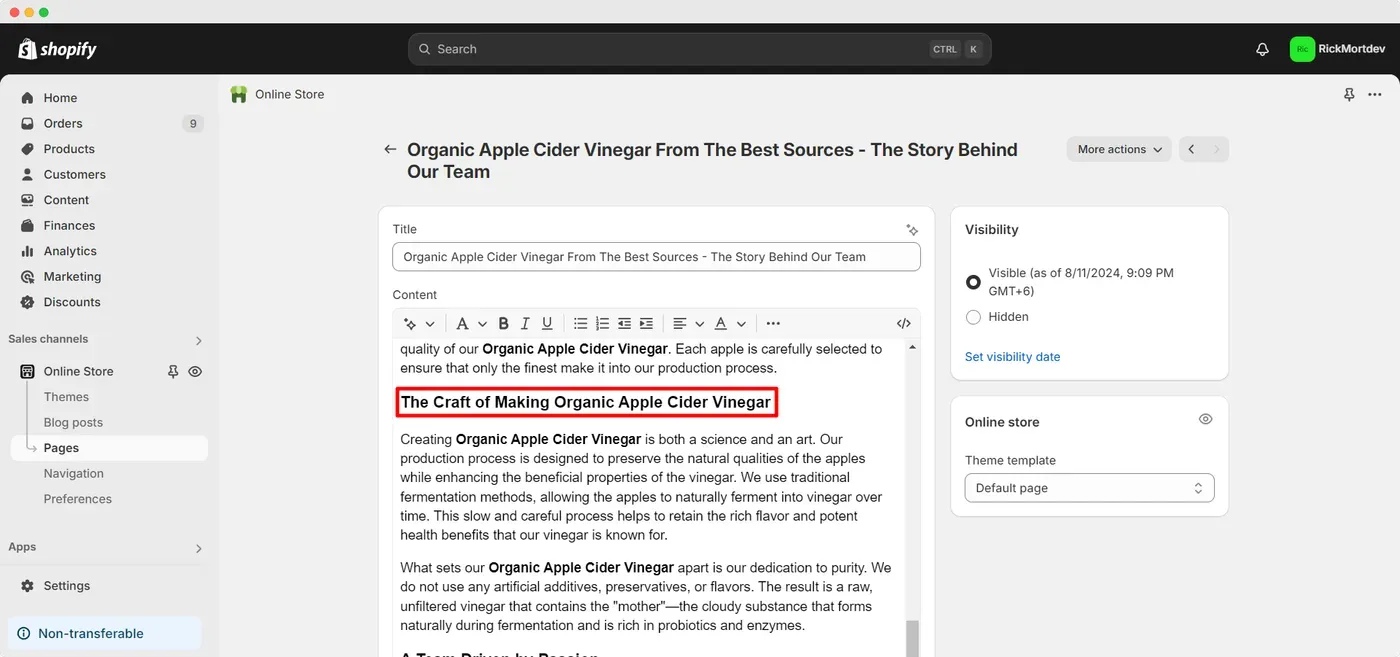
Task: Open Themes under Online Store
Action: (66, 397)
